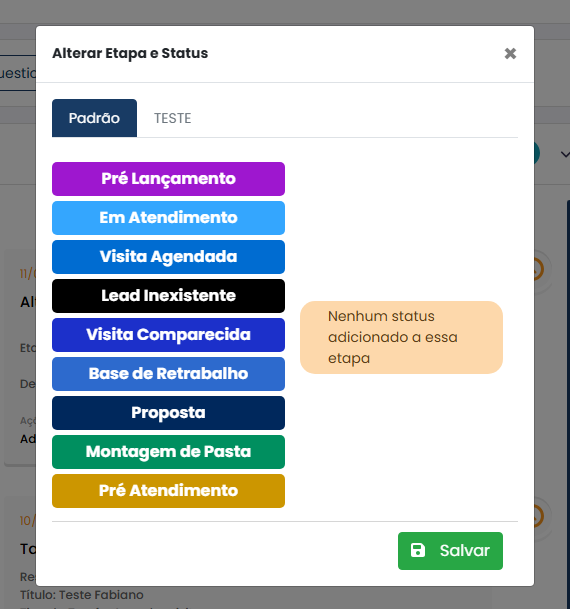
Task: Select the Proposta stage
Action: click(x=169, y=413)
